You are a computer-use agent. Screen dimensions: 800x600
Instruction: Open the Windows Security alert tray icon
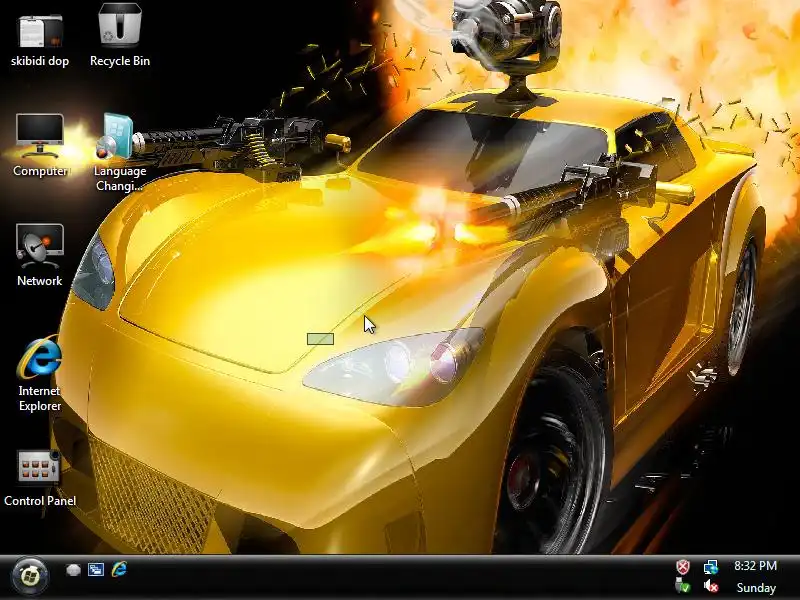pyautogui.click(x=683, y=566)
